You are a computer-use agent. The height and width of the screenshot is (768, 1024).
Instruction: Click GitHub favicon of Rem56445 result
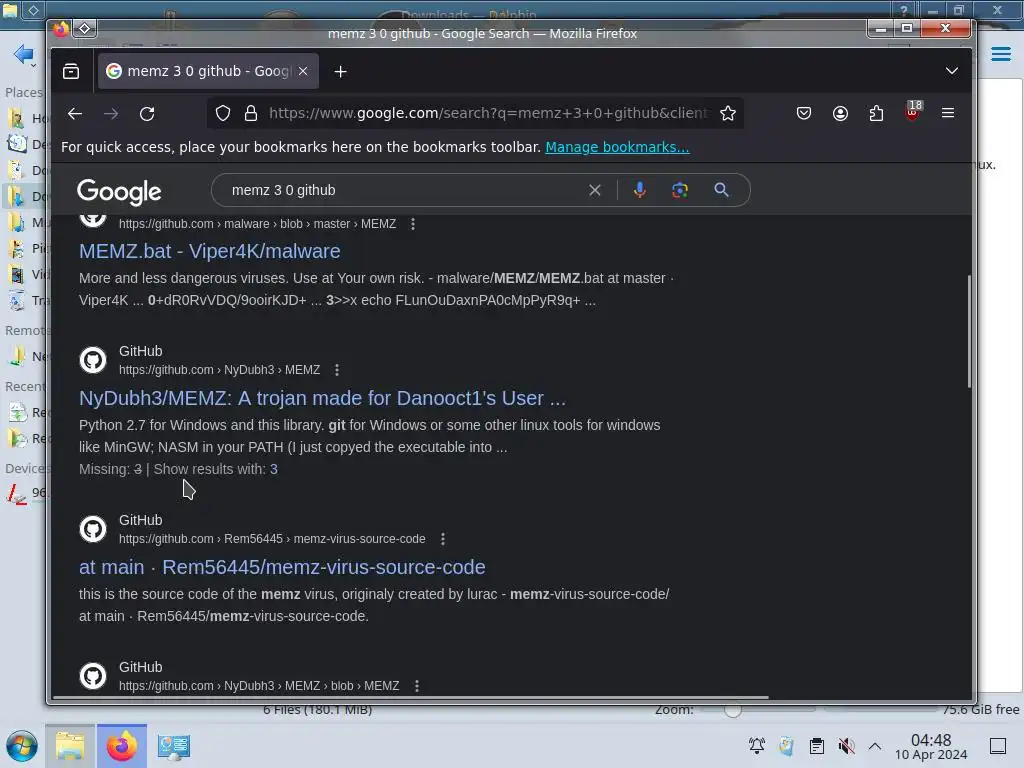tap(93, 529)
